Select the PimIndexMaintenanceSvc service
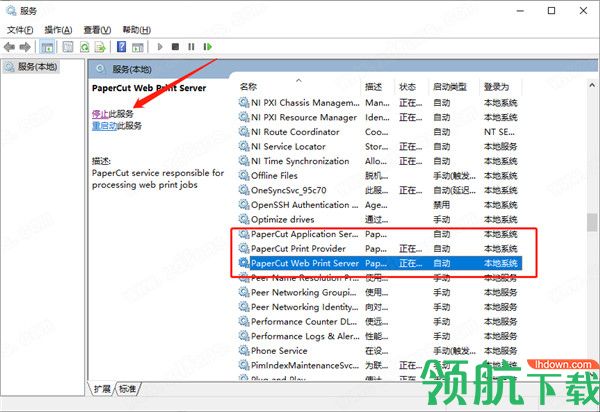 [379, 365]
